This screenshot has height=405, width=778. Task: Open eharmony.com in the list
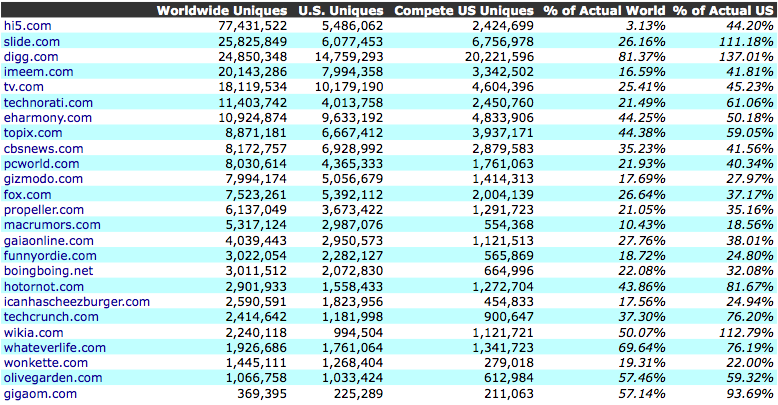coord(48,117)
